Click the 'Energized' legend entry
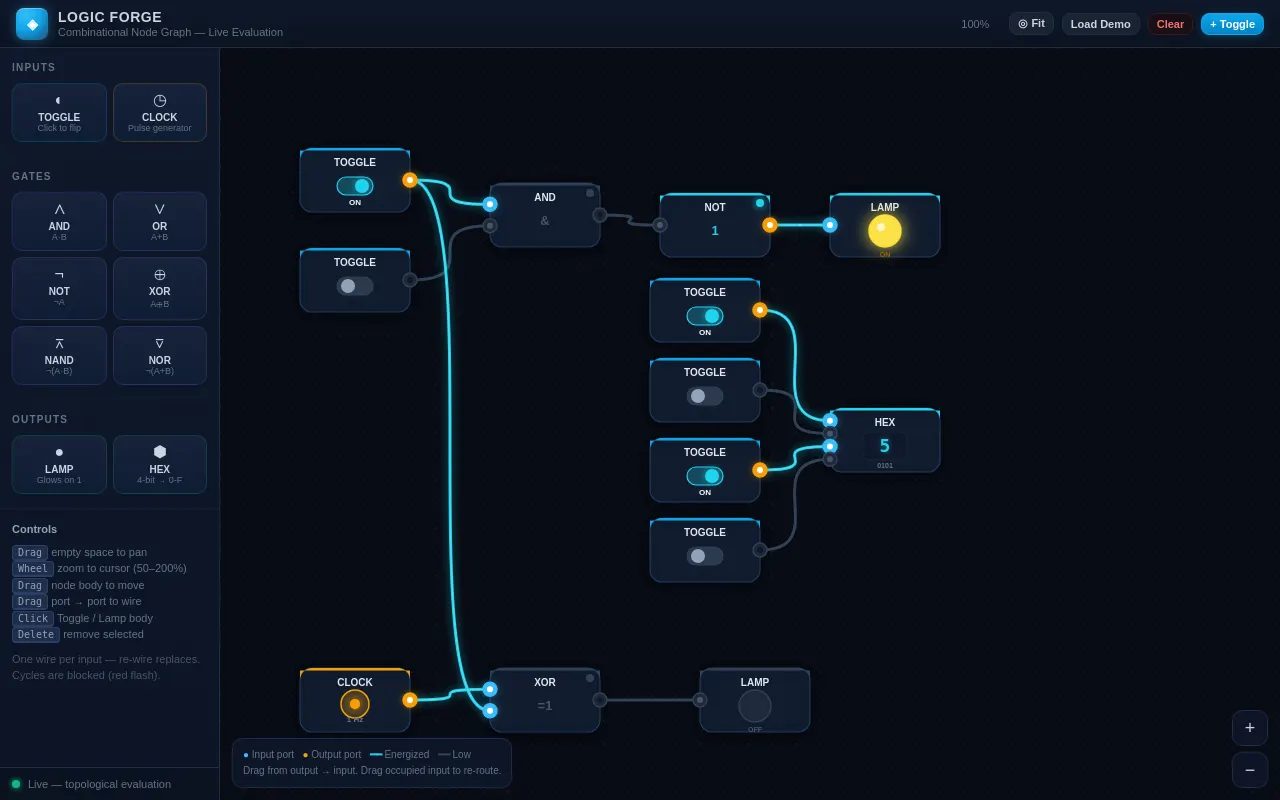Screen dimensions: 1280x800 (399, 755)
